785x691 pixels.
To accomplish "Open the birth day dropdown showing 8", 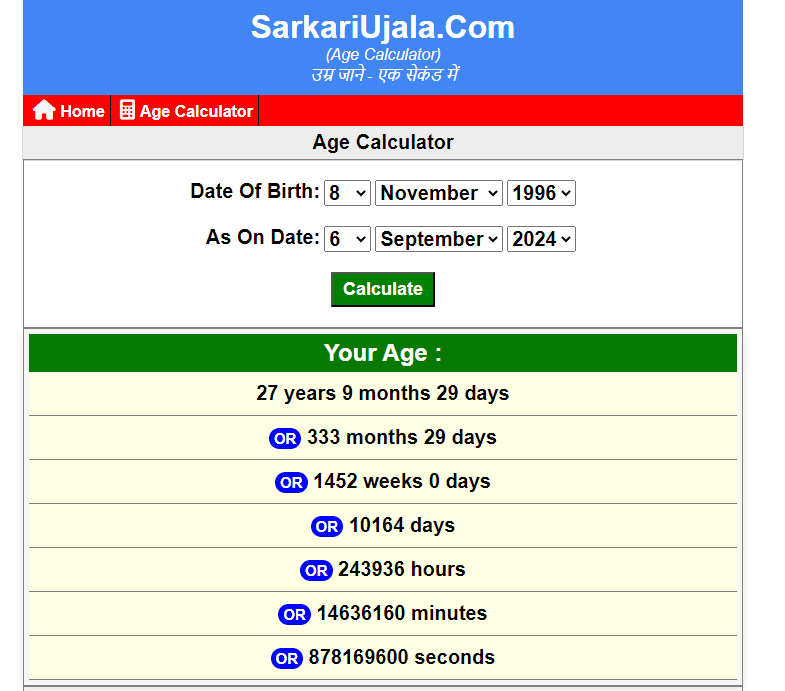I will tap(347, 193).
